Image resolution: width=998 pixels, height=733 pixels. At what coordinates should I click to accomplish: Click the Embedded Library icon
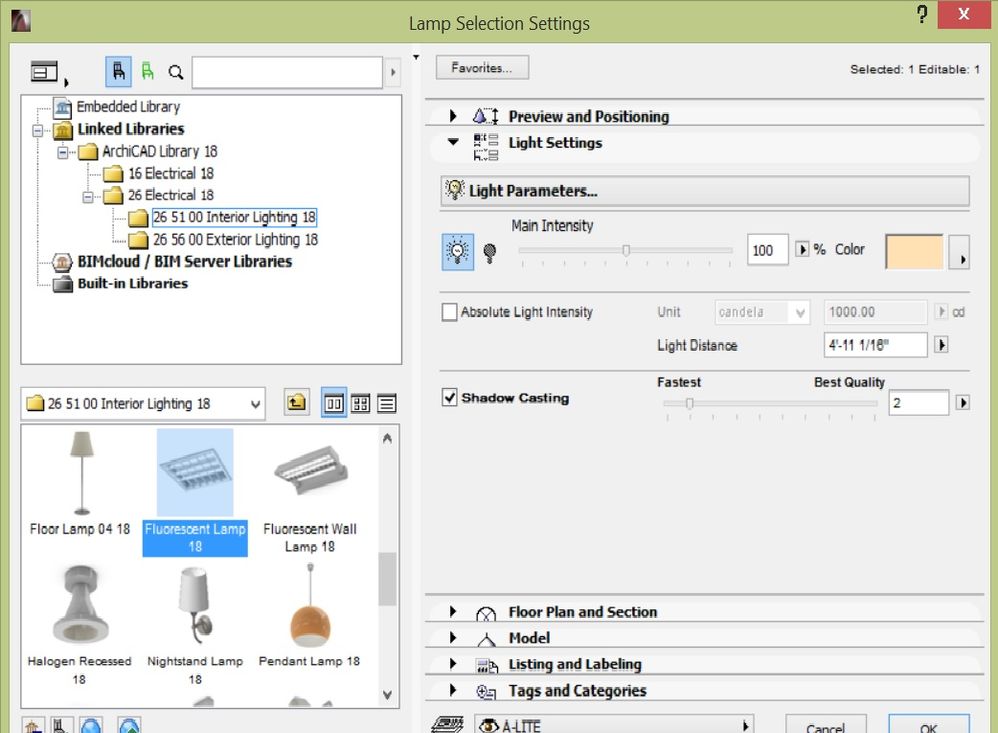pyautogui.click(x=62, y=107)
